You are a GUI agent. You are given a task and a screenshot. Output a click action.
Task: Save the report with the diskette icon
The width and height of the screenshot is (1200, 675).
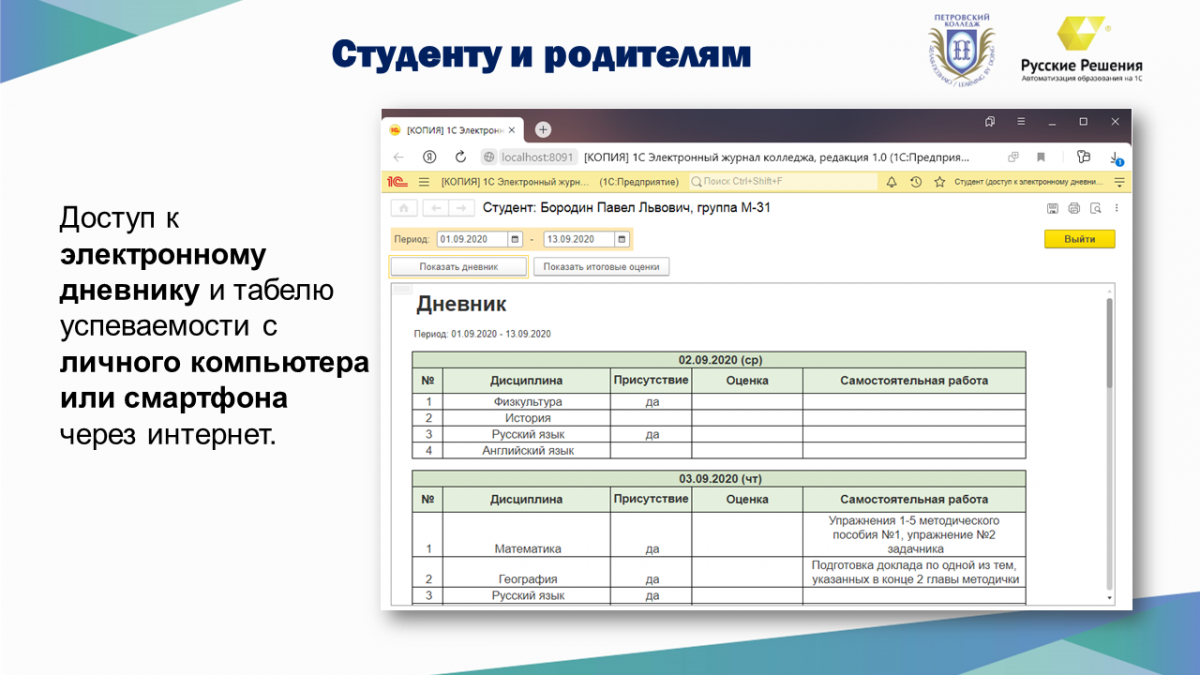[x=1053, y=208]
